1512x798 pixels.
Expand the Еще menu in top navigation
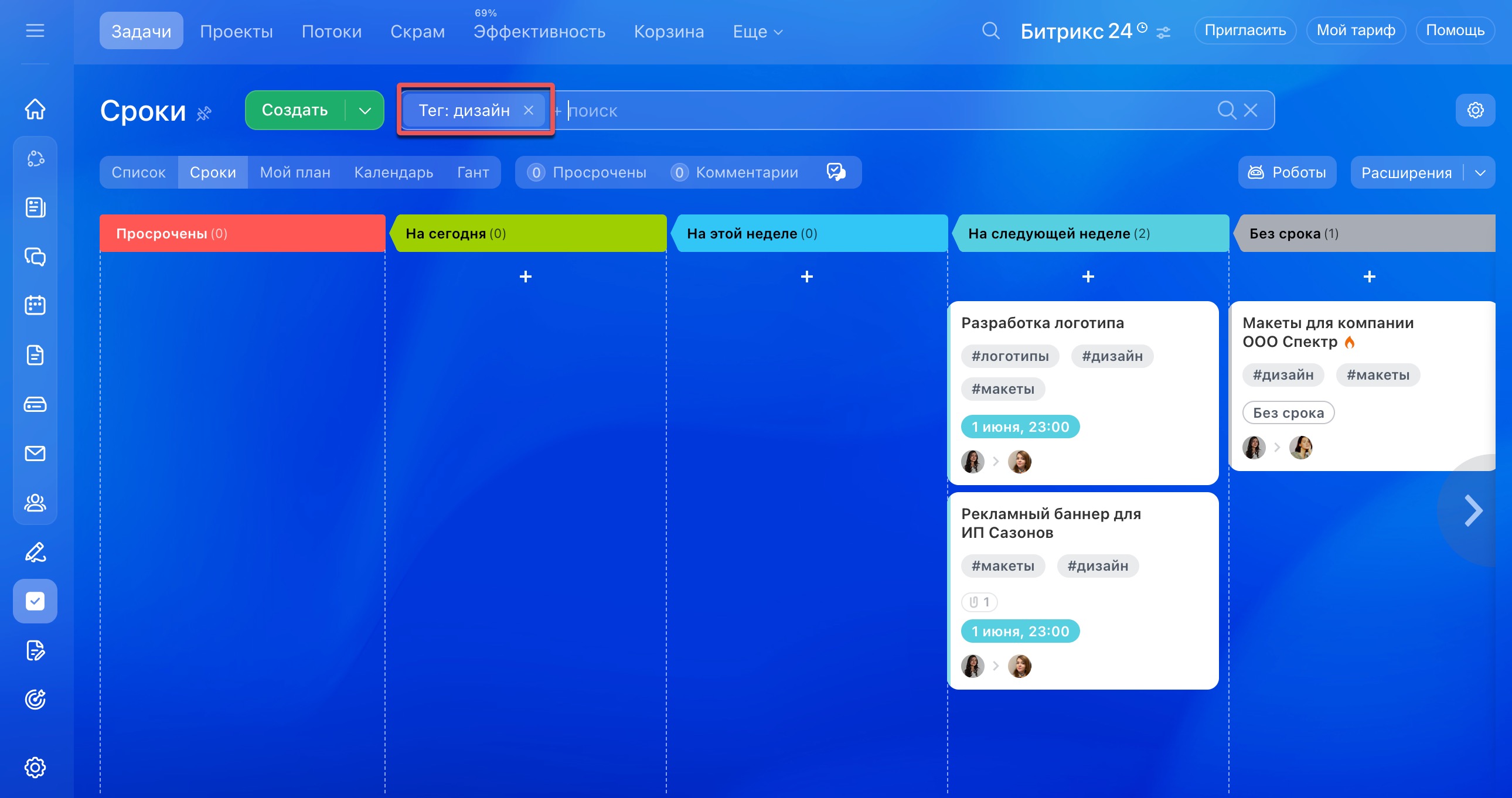click(x=757, y=32)
